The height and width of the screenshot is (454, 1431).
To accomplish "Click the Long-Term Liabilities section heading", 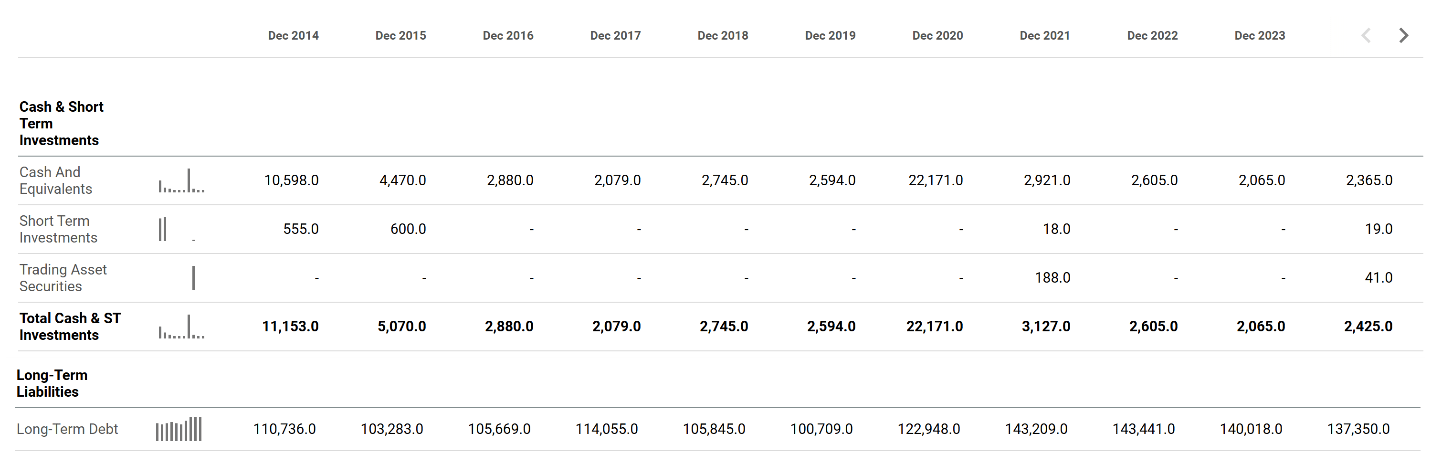I will pyautogui.click(x=52, y=383).
